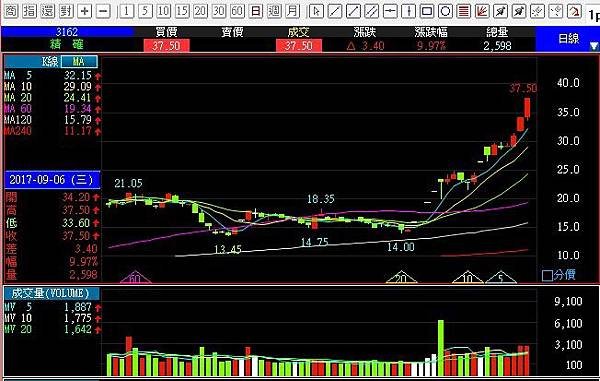Expand the MA 60 period triangle marker

click(x=135, y=278)
